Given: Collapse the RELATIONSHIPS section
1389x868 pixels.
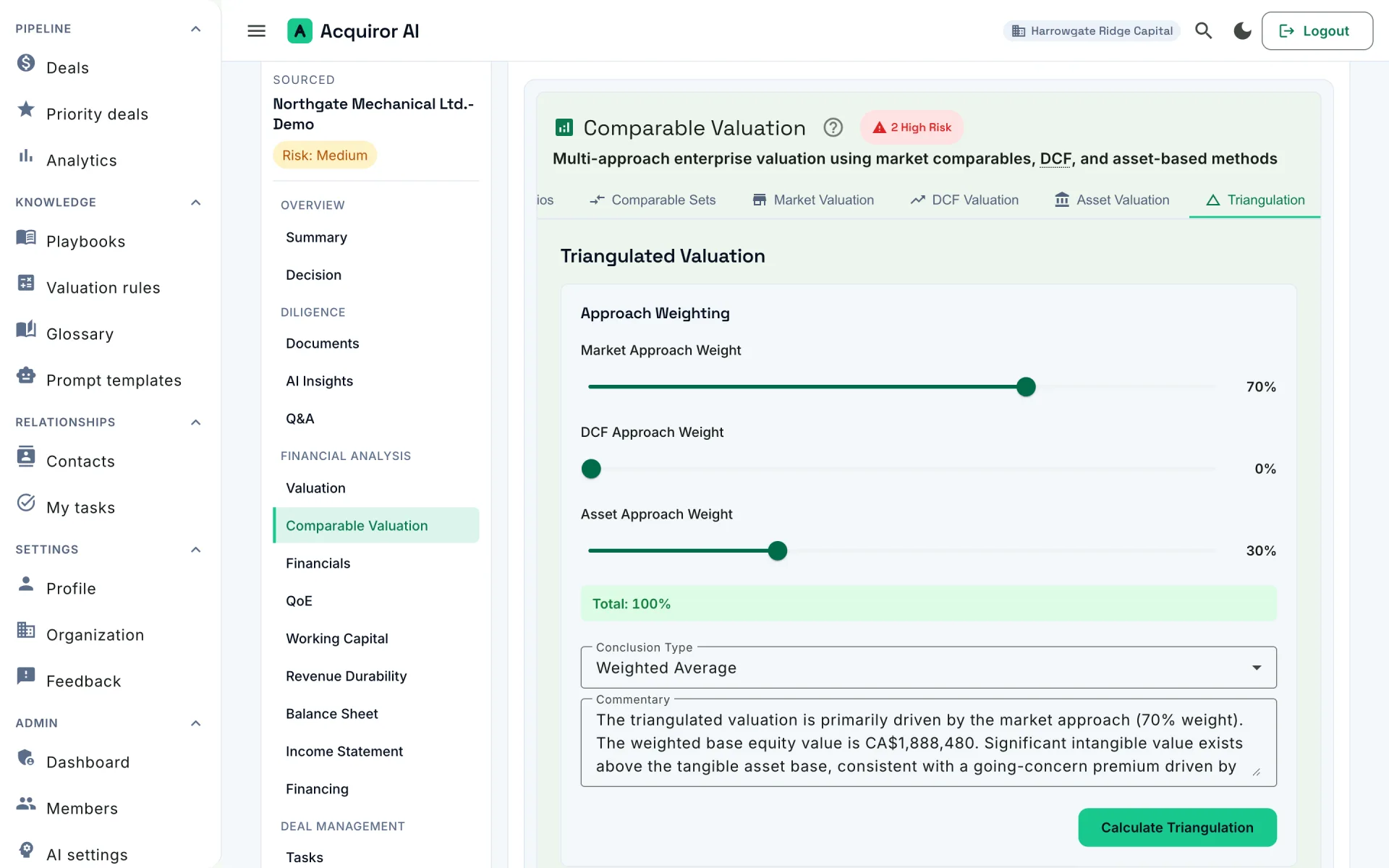Looking at the screenshot, I should tap(195, 422).
